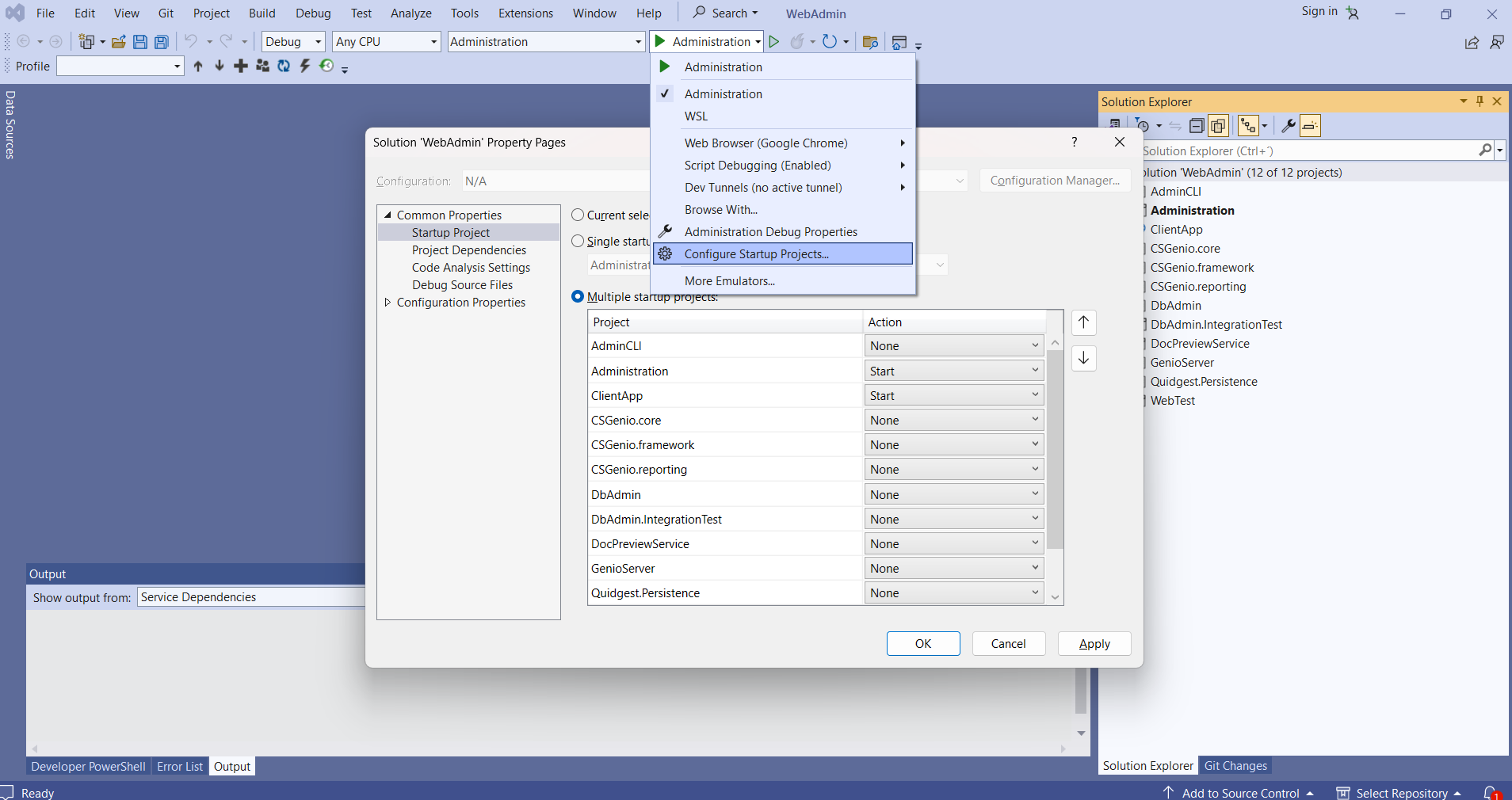Move selected project down with arrow button
The width and height of the screenshot is (1512, 800).
pos(1083,358)
